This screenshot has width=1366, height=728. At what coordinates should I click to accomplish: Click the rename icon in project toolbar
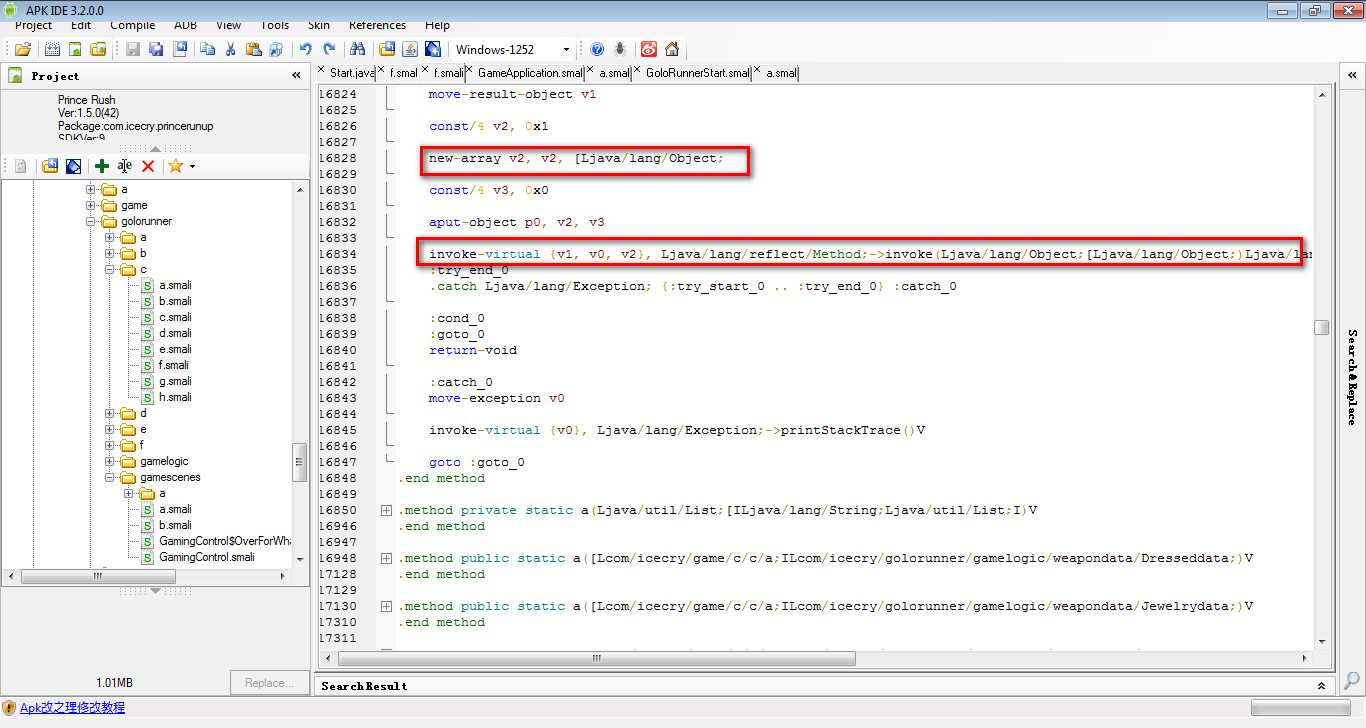point(124,166)
